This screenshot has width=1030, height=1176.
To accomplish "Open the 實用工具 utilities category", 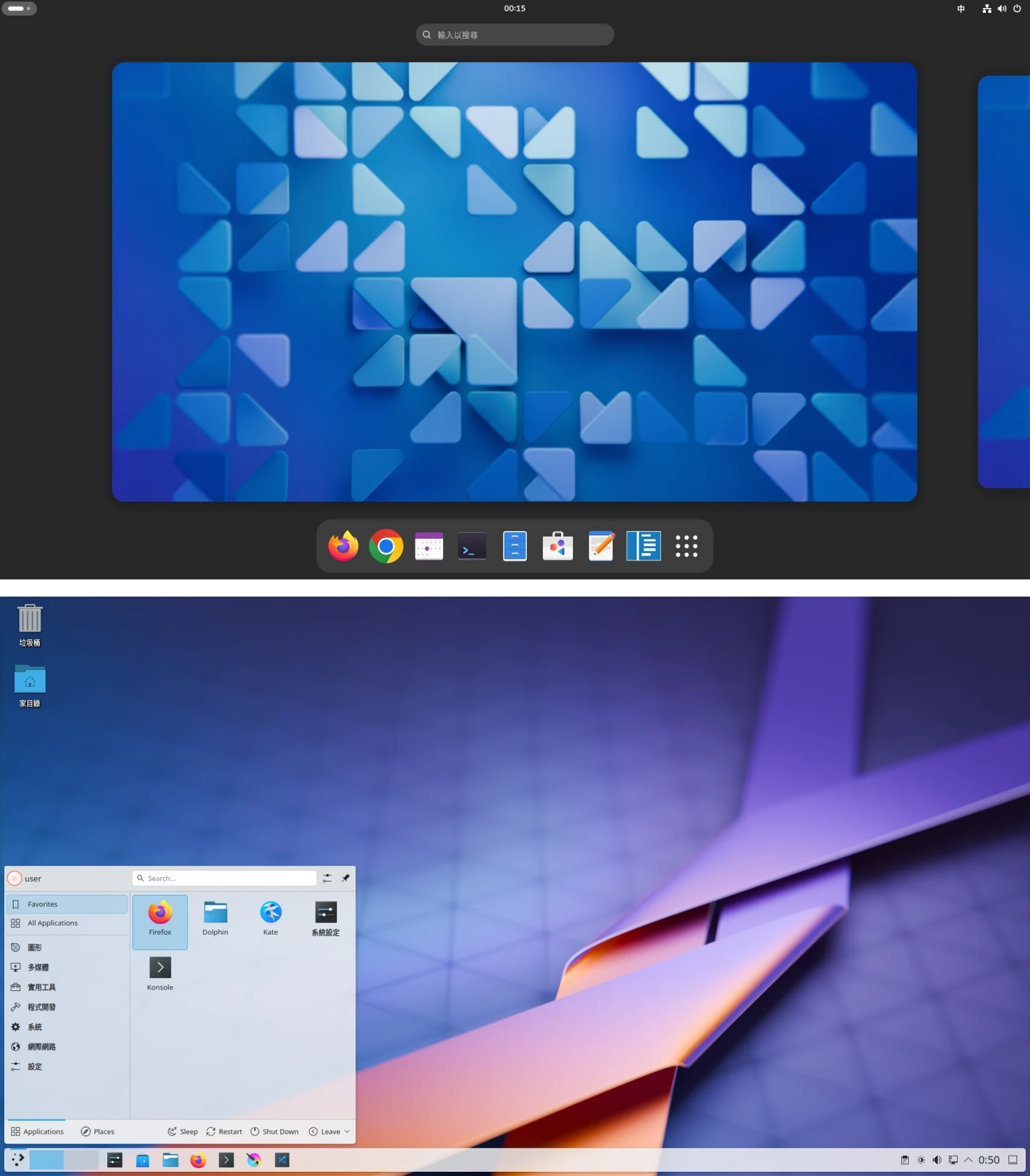I will 67,987.
